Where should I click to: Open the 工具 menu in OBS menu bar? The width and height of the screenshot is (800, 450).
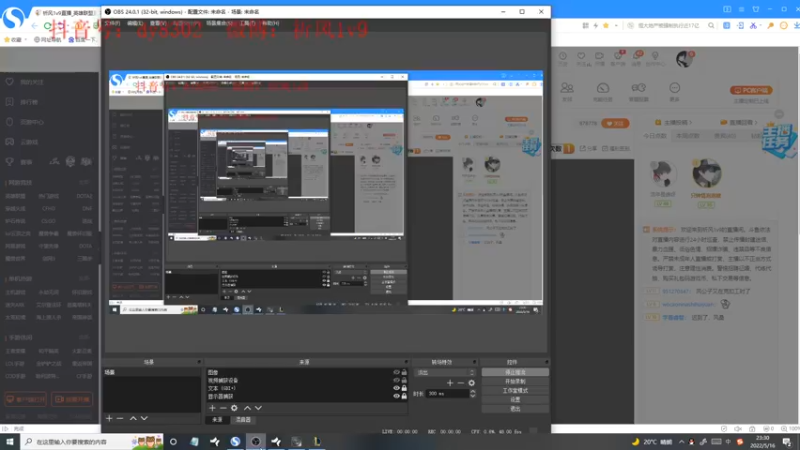[x=247, y=23]
